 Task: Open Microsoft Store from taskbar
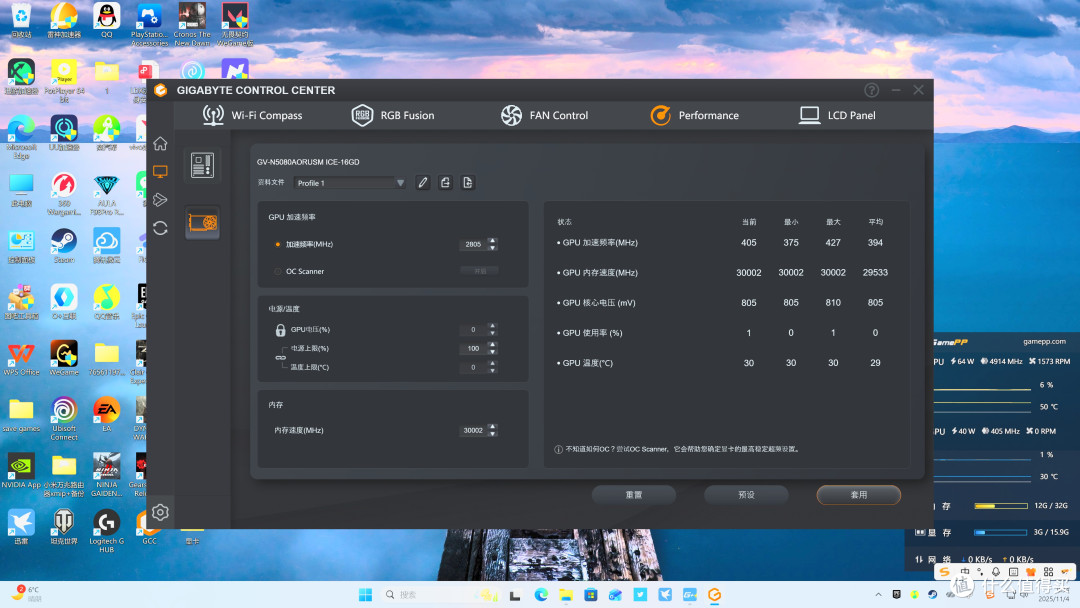pos(590,595)
